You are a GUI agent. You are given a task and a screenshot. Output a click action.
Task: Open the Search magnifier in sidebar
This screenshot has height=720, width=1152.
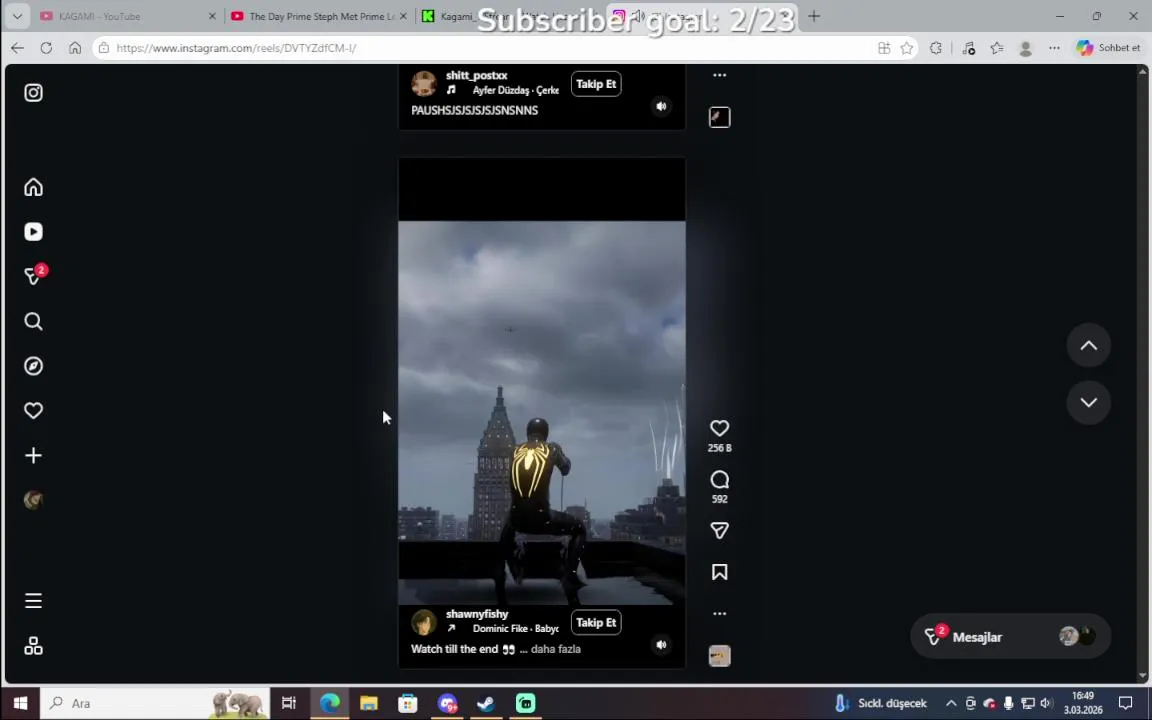point(33,321)
